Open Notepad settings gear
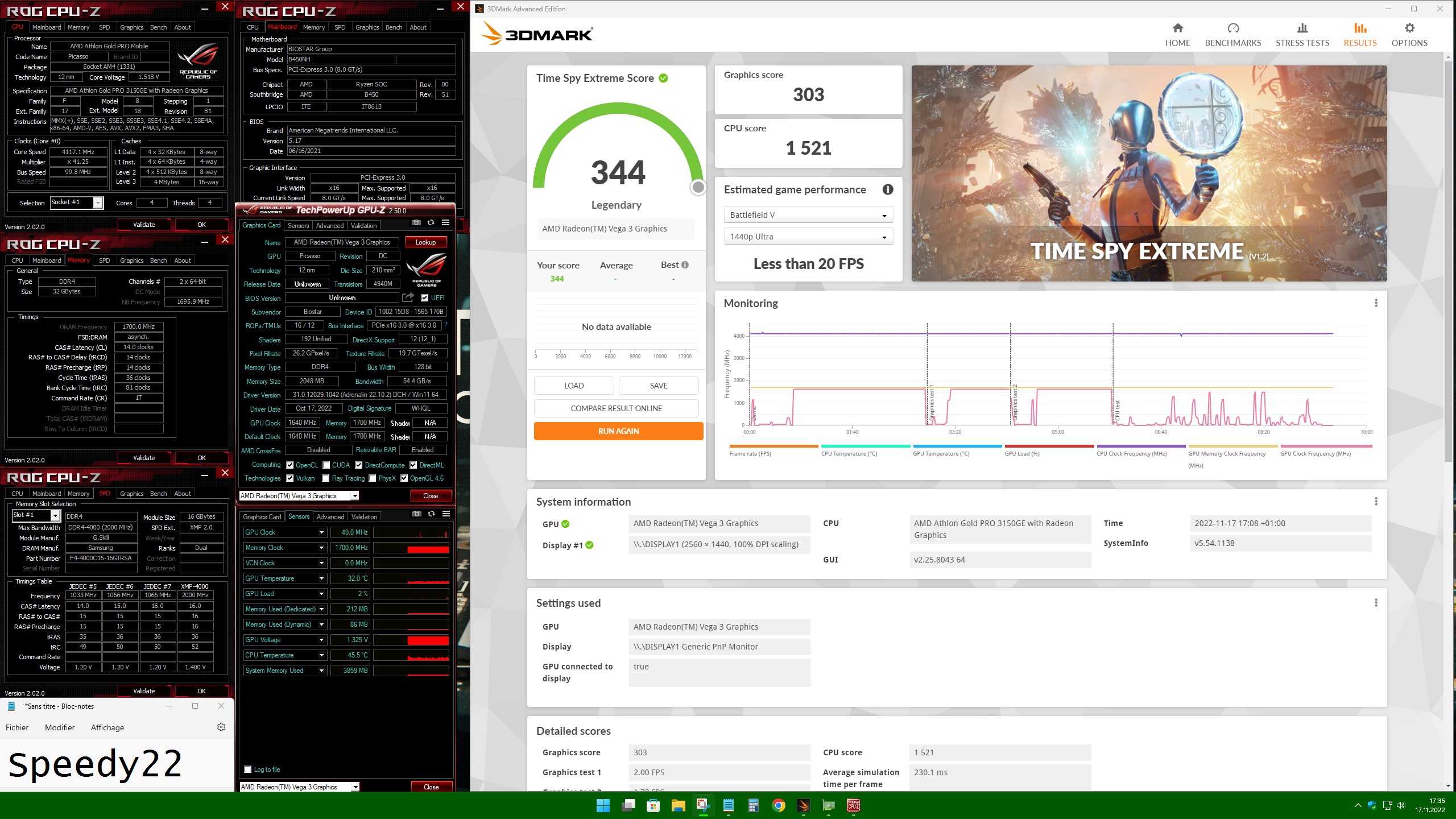This screenshot has height=819, width=1456. tap(221, 727)
